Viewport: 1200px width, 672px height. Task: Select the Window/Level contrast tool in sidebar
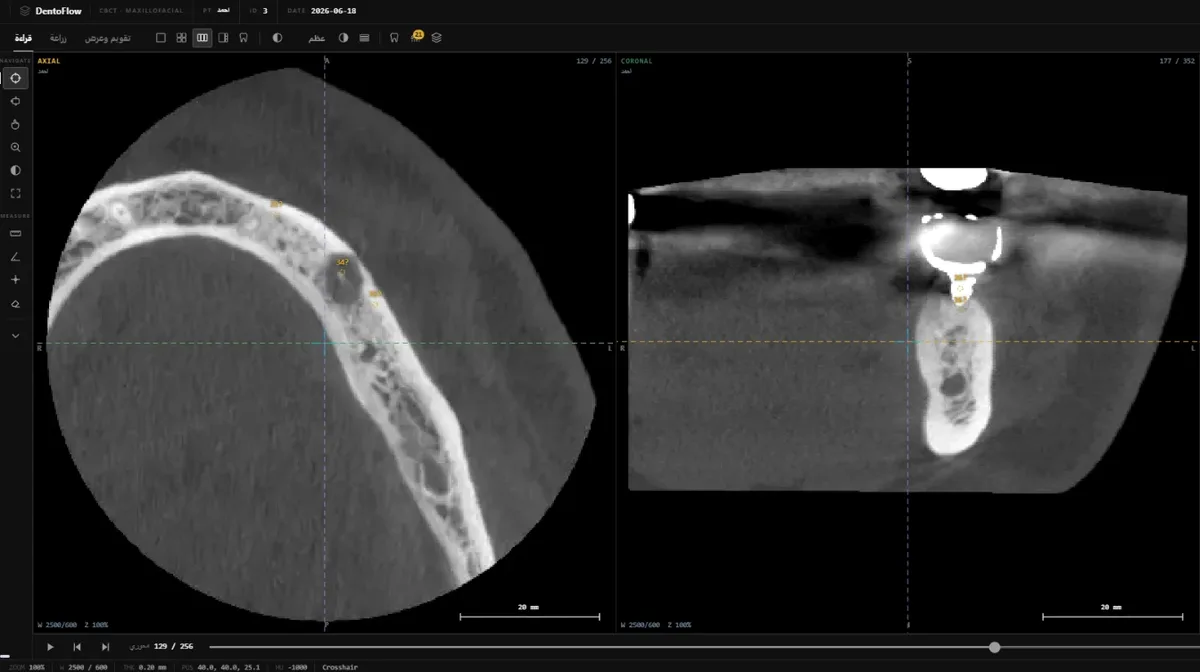pyautogui.click(x=15, y=170)
